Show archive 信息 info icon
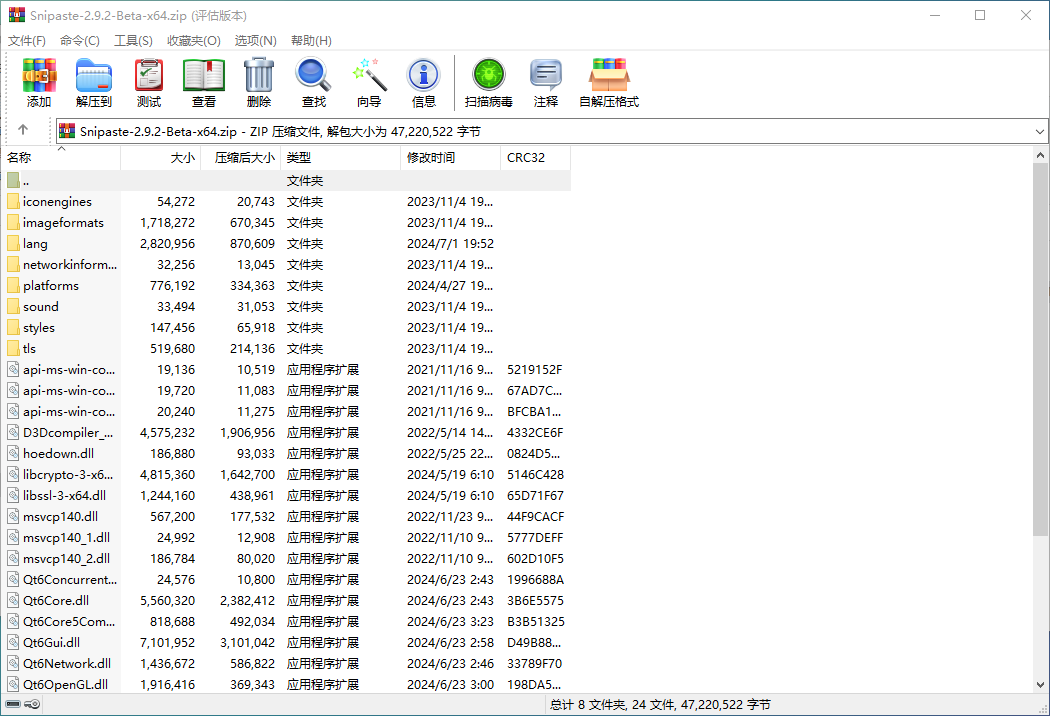The image size is (1050, 716). click(x=423, y=74)
